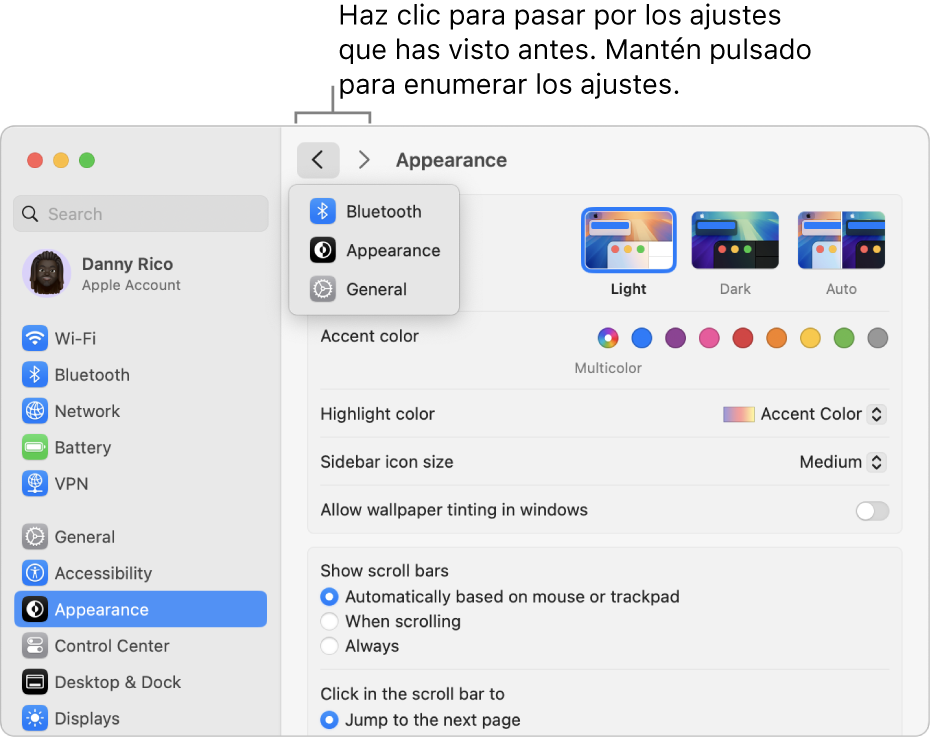This screenshot has height=739, width=931.
Task: Click the VPN sidebar icon
Action: 35,483
